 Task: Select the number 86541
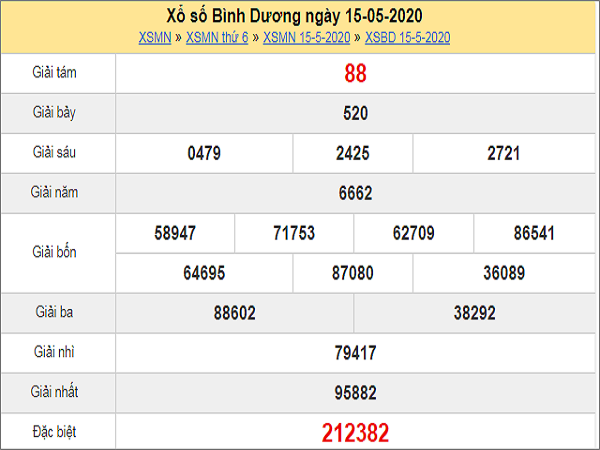pyautogui.click(x=534, y=233)
